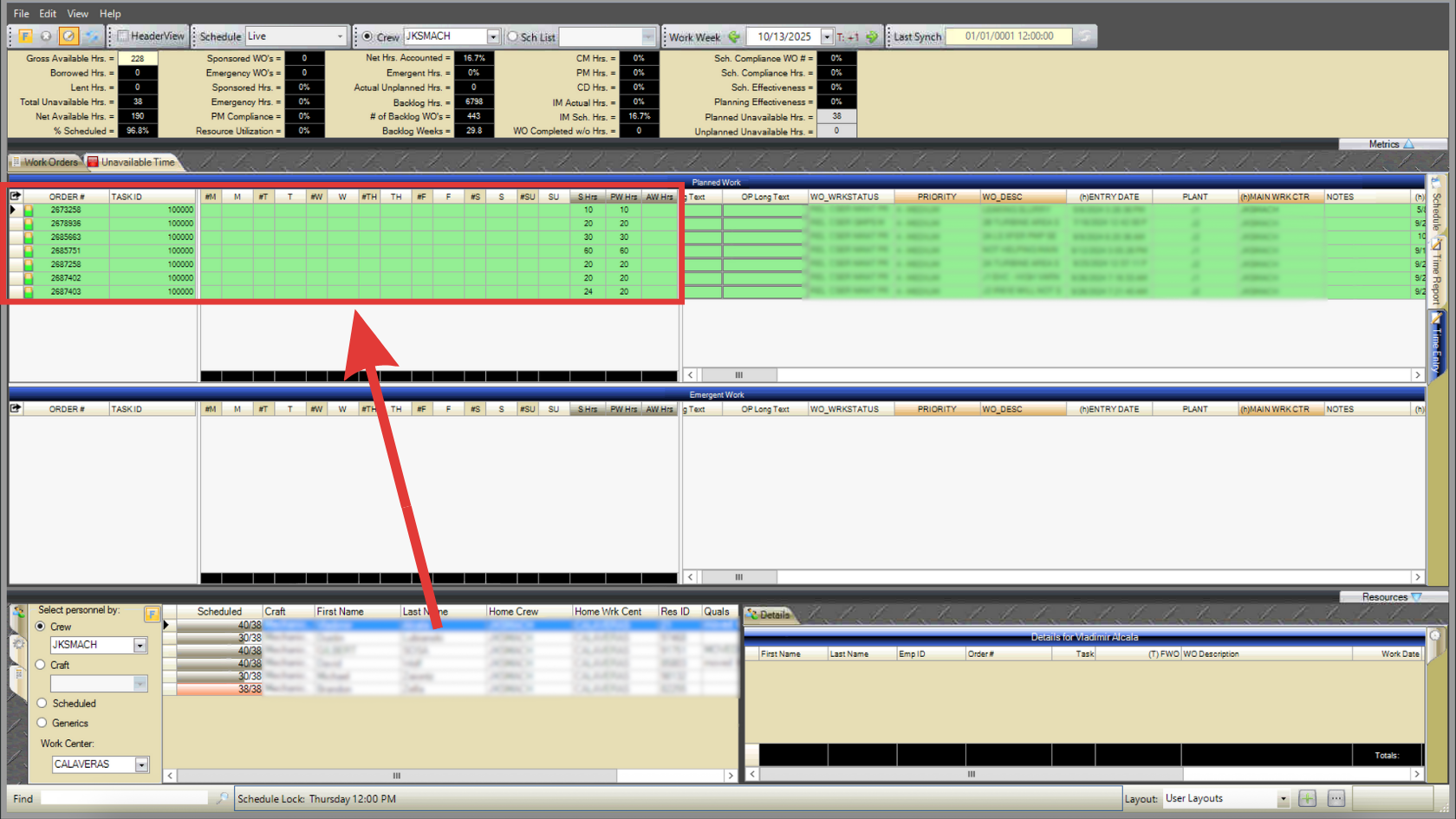Click the orange F filter toolbar icon

pyautogui.click(x=25, y=36)
